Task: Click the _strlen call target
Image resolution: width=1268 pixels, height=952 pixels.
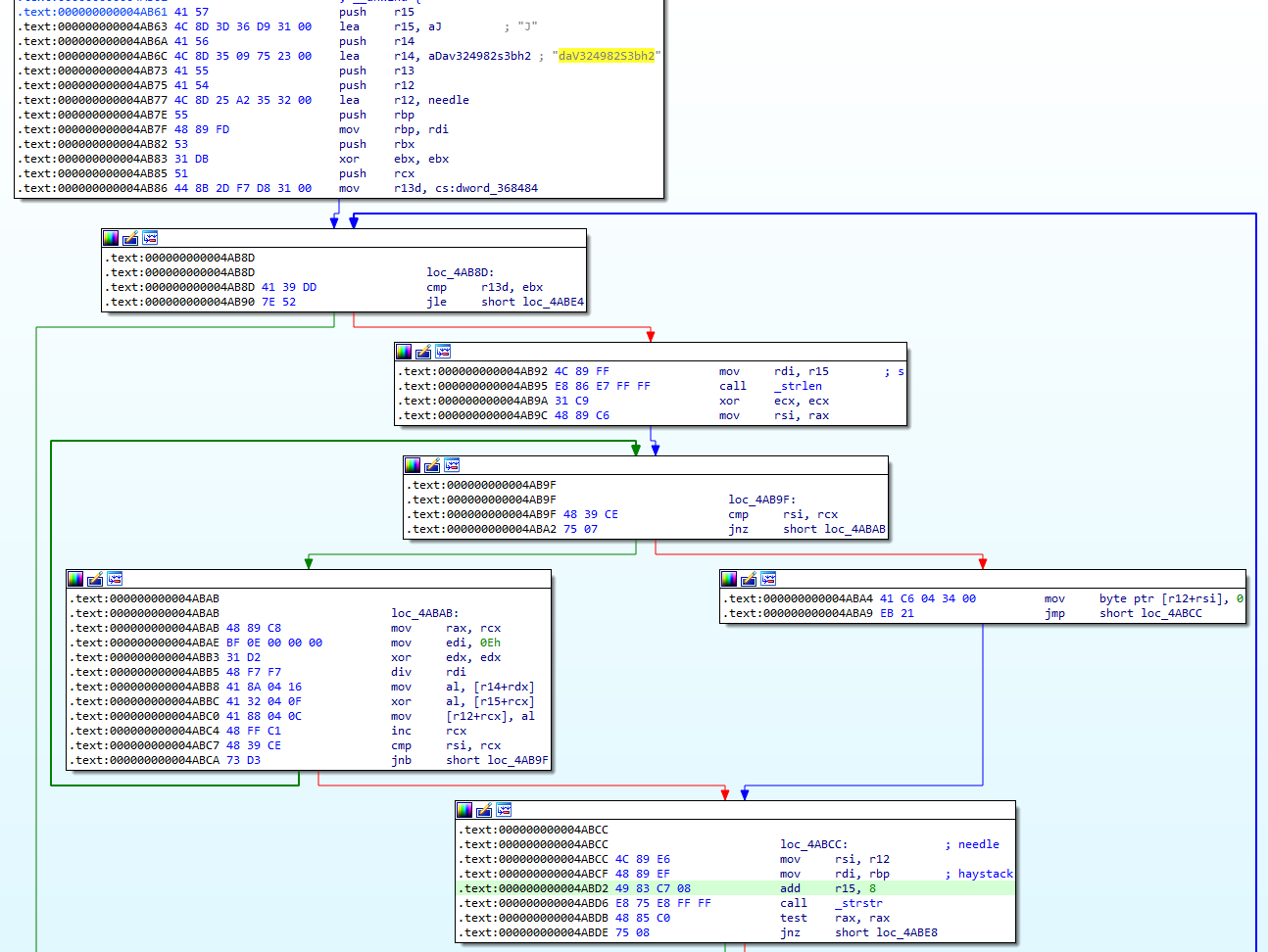Action: [798, 386]
